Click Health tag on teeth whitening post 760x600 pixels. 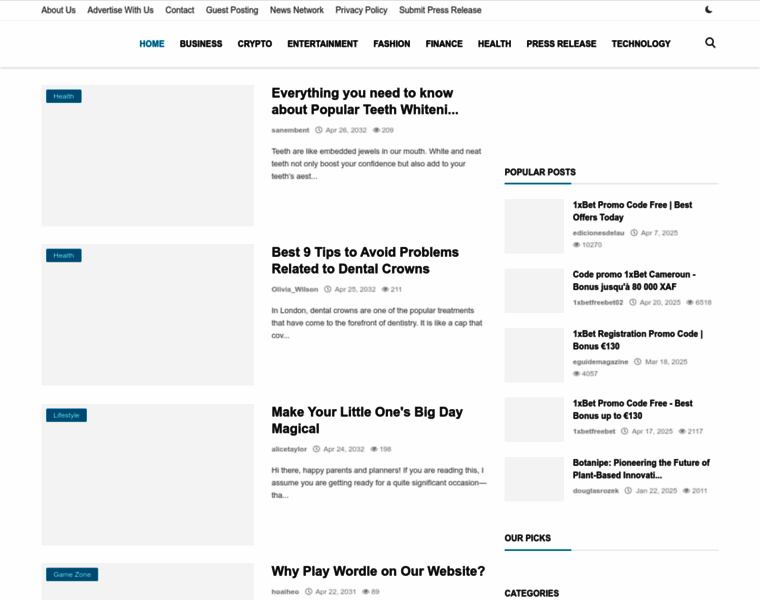(63, 96)
